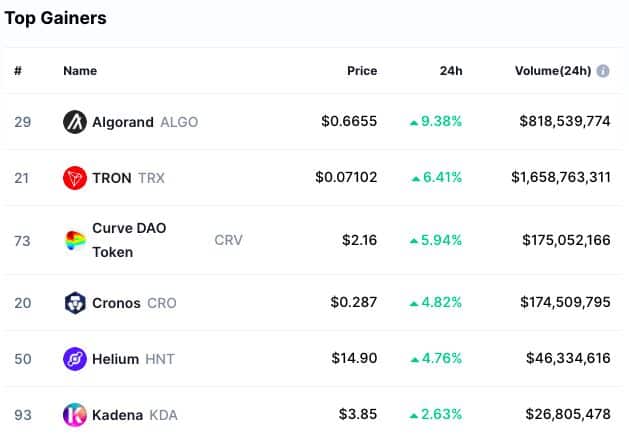Image resolution: width=629 pixels, height=442 pixels.
Task: Click the Algorand coin logo icon
Action: click(x=75, y=122)
